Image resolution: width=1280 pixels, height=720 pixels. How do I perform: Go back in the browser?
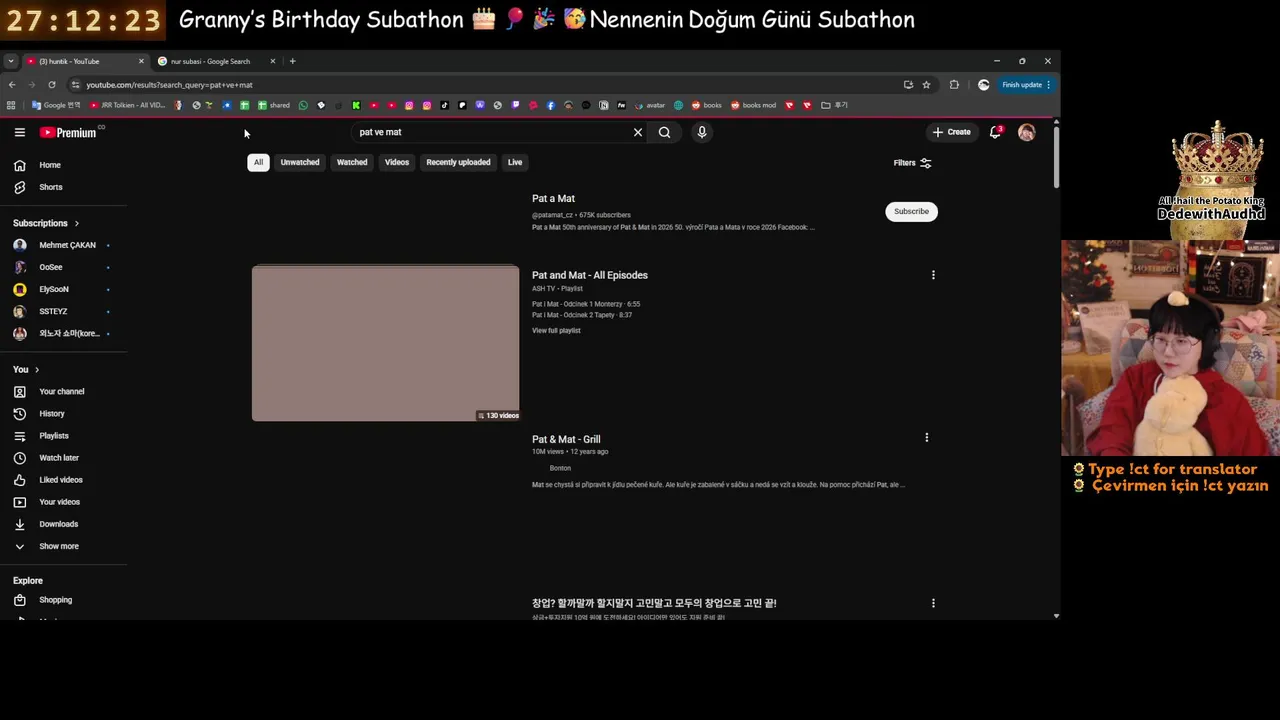pyautogui.click(x=12, y=85)
